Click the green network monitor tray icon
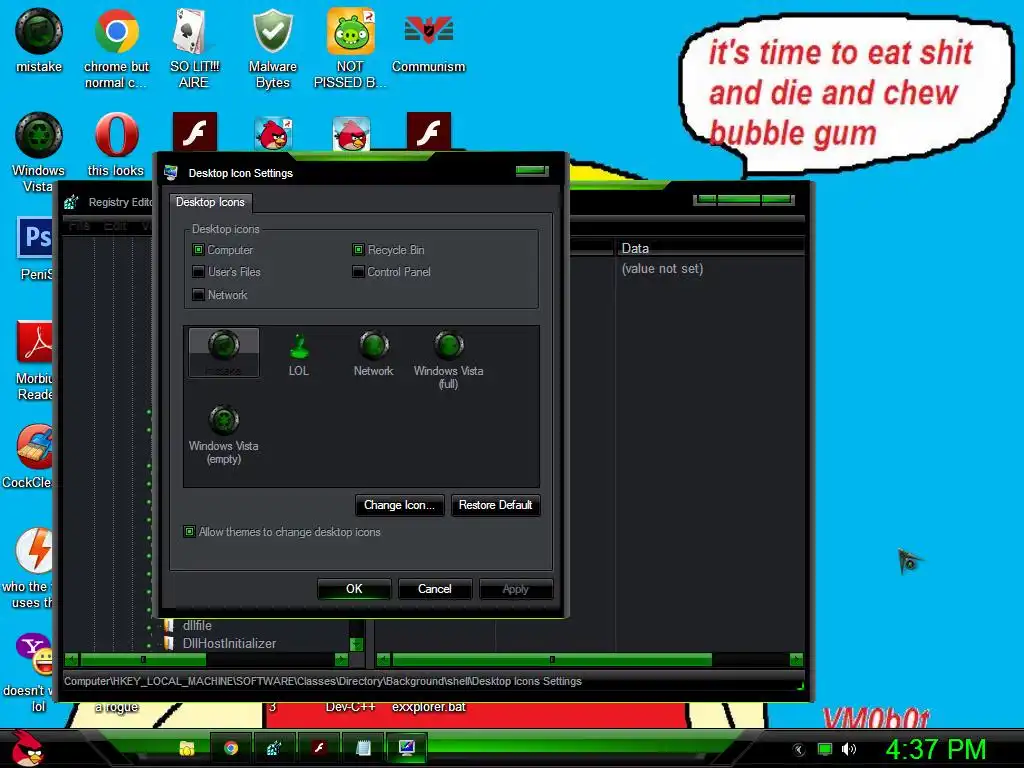This screenshot has height=768, width=1024. tap(825, 749)
